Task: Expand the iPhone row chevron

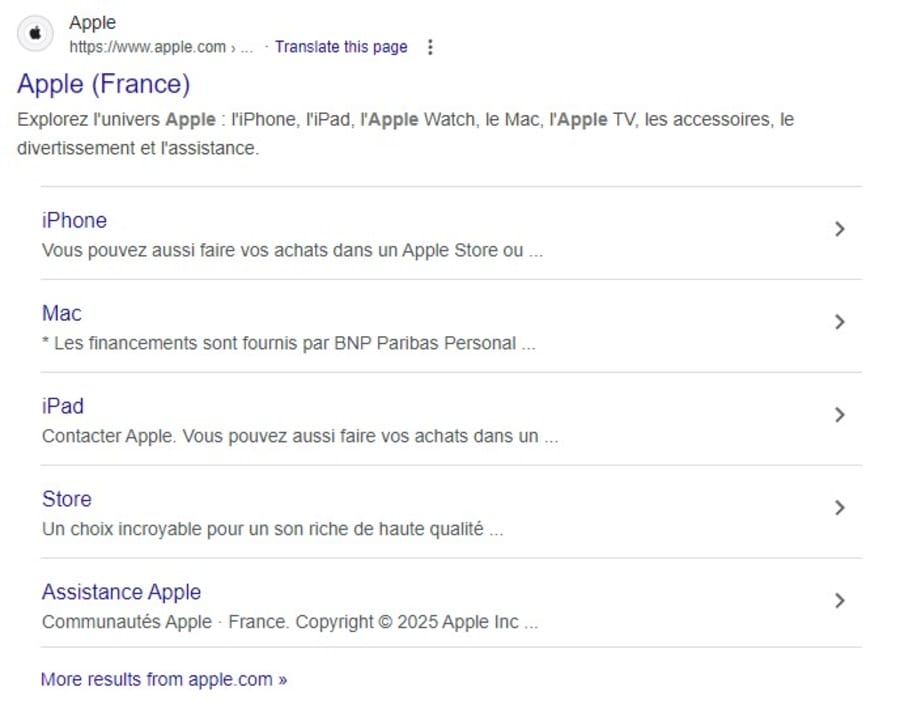Action: [840, 229]
